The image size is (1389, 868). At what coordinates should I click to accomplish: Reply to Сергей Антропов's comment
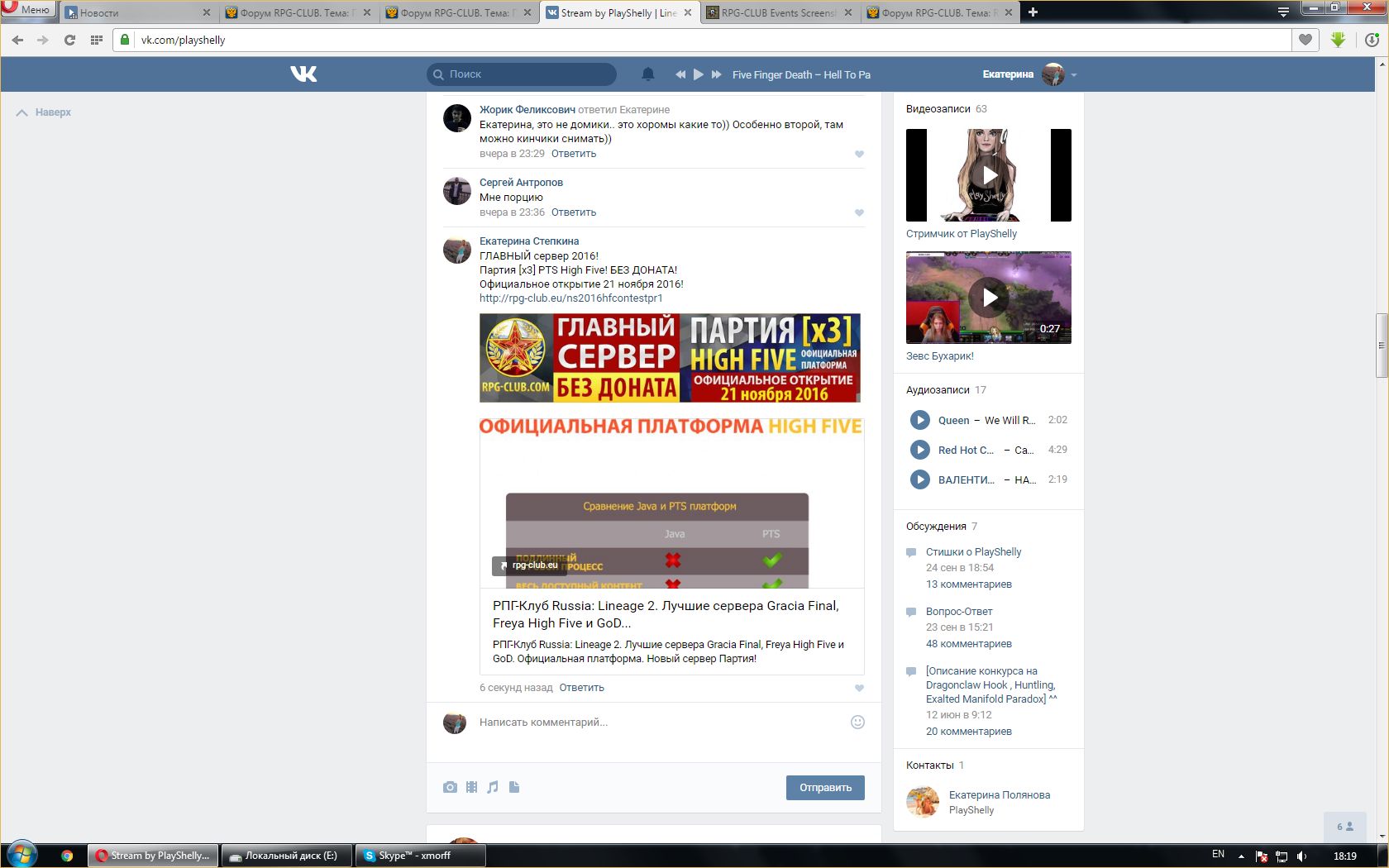574,212
